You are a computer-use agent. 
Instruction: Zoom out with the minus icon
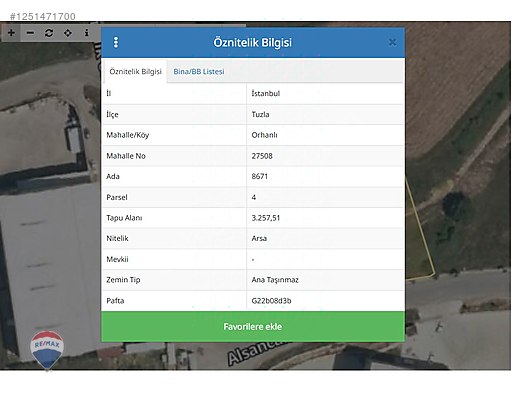pos(30,33)
